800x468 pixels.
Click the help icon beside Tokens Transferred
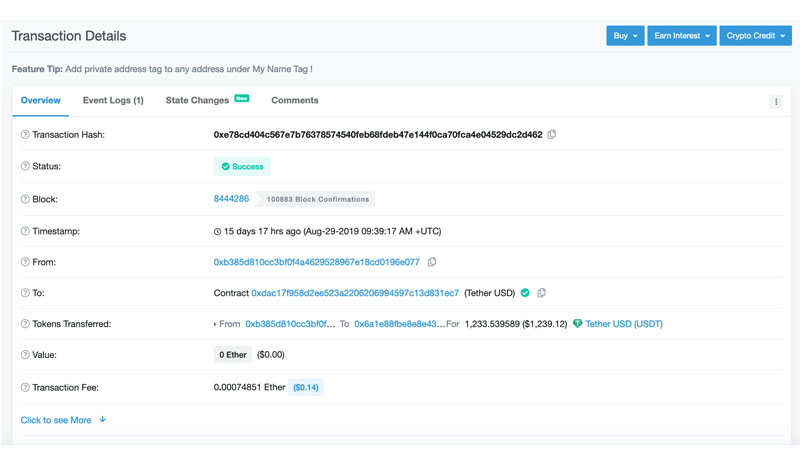[x=25, y=324]
